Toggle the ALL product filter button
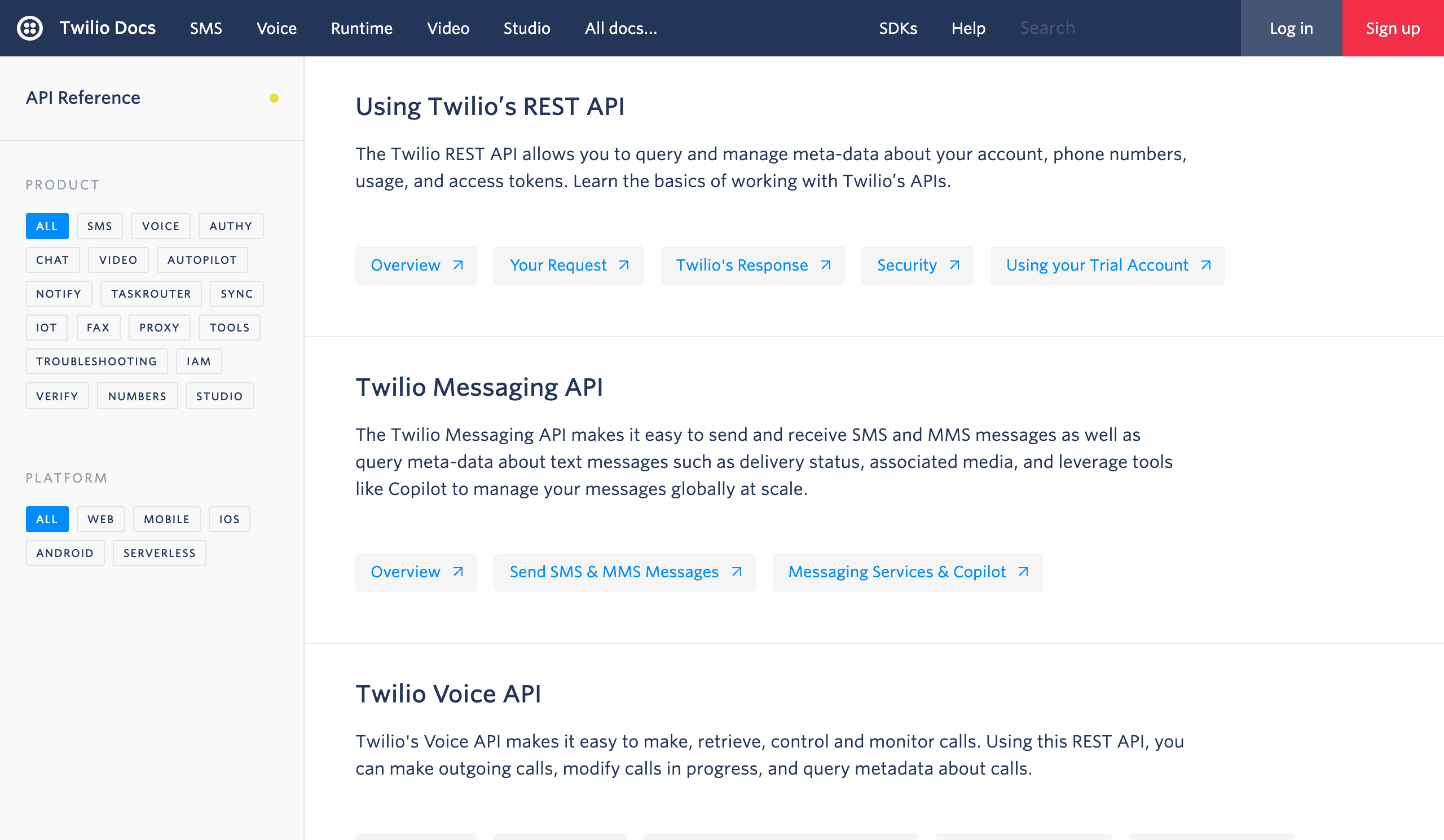 tap(46, 225)
